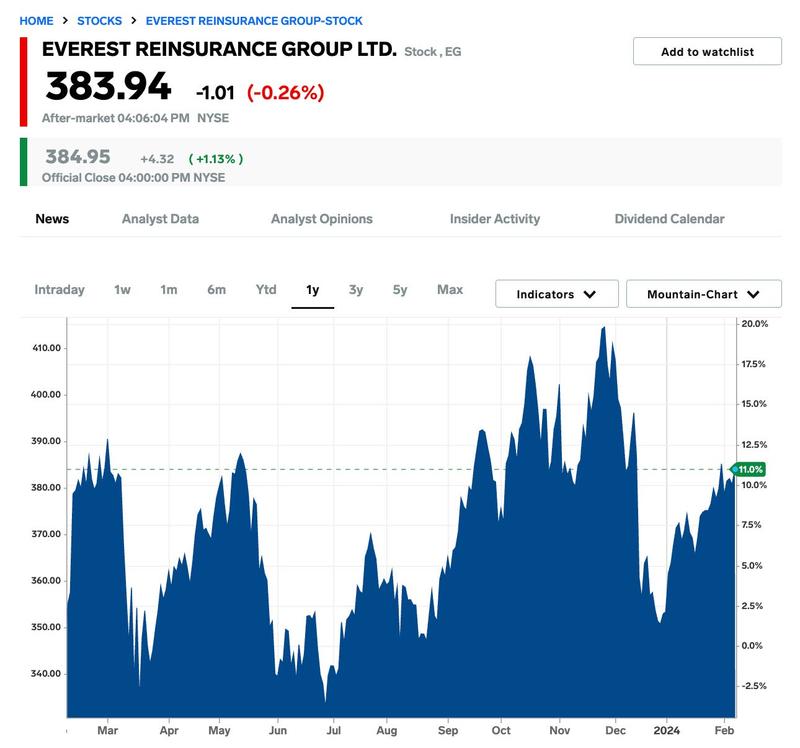800x748 pixels.
Task: Click the -2.5% percent axis label
Action: tap(753, 686)
